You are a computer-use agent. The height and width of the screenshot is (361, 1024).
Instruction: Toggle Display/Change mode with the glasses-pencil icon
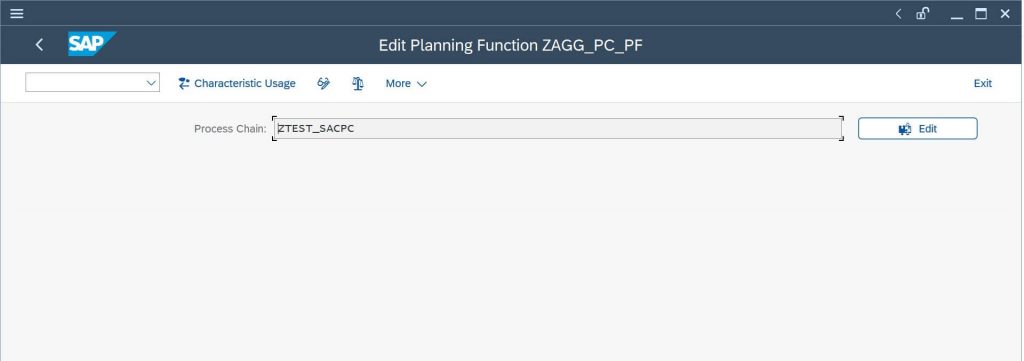[x=323, y=83]
